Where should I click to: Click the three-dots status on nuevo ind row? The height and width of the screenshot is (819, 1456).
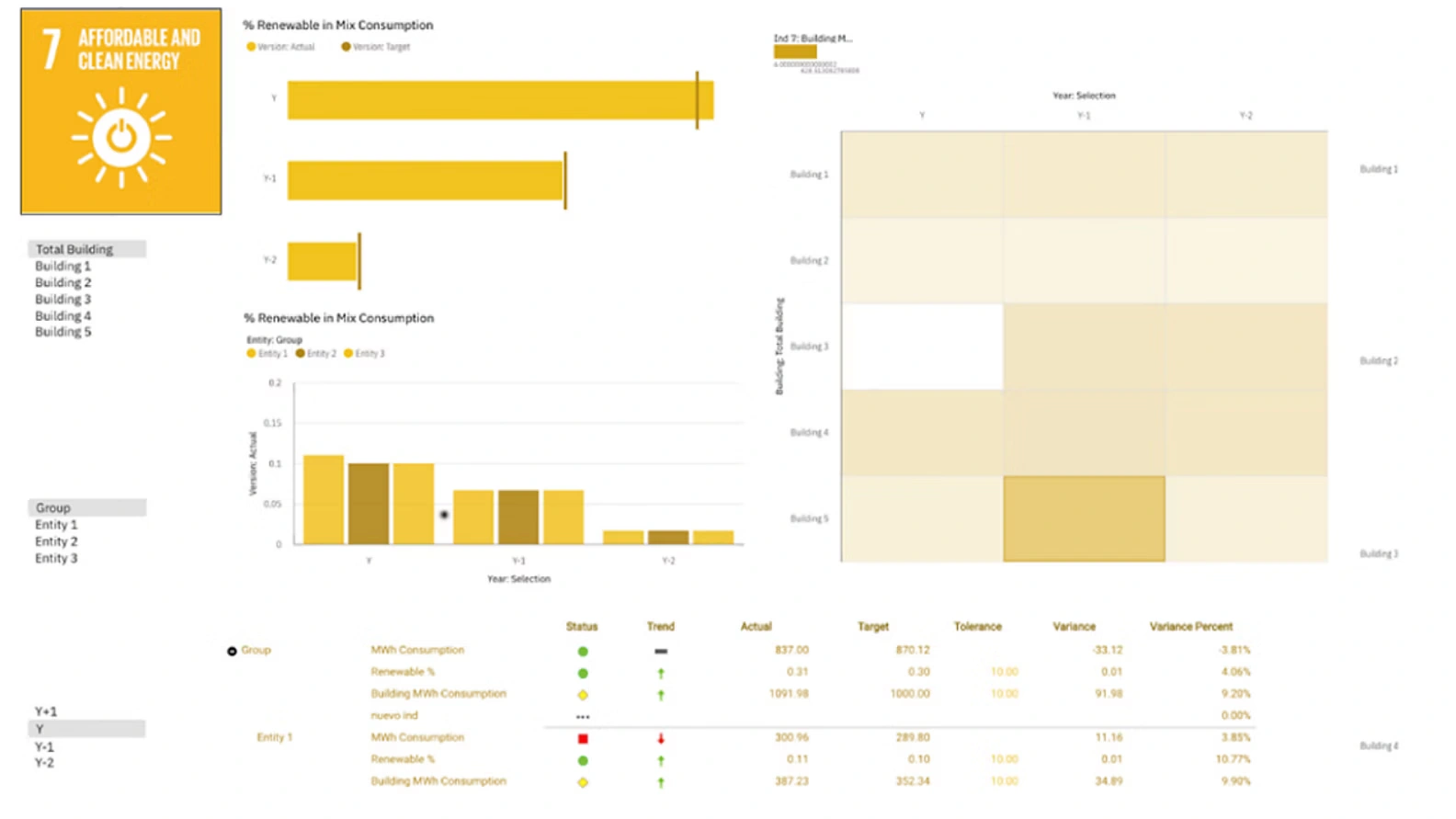click(583, 717)
